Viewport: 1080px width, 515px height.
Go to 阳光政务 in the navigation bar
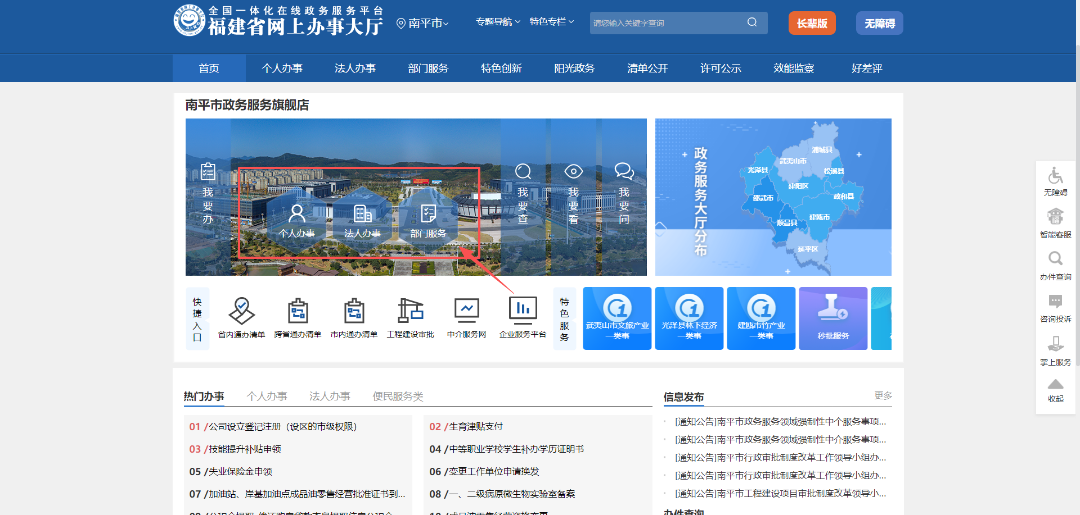[x=574, y=68]
